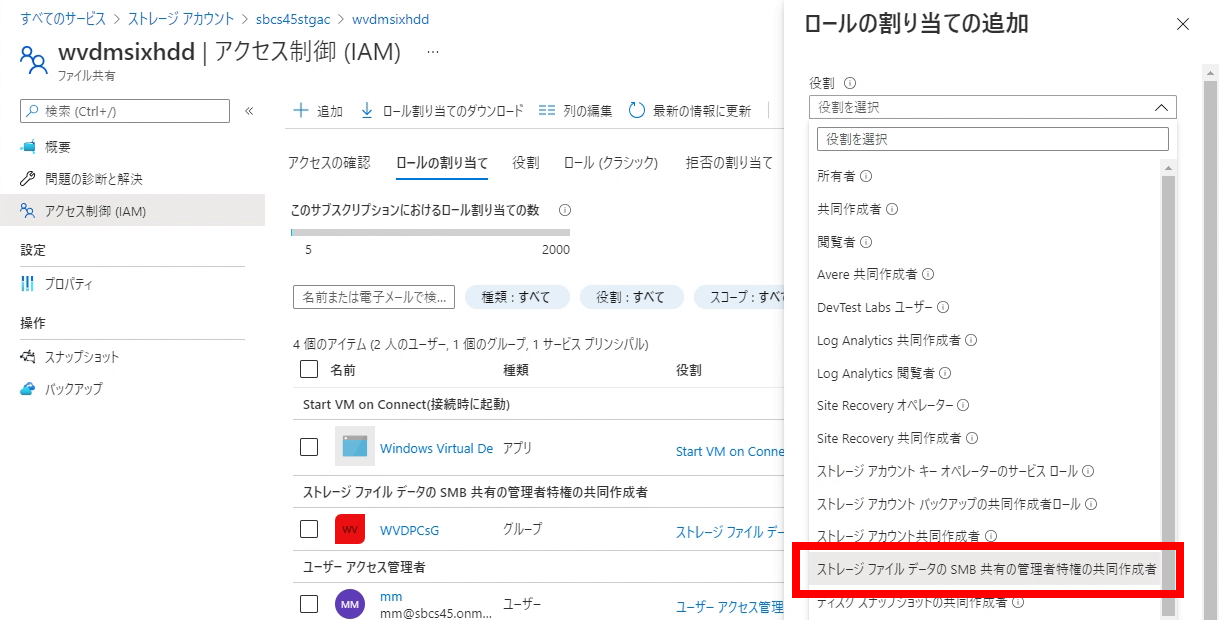Click info icon beside Site Recovery 共同作成者
Image resolution: width=1219 pixels, height=620 pixels.
(x=972, y=438)
